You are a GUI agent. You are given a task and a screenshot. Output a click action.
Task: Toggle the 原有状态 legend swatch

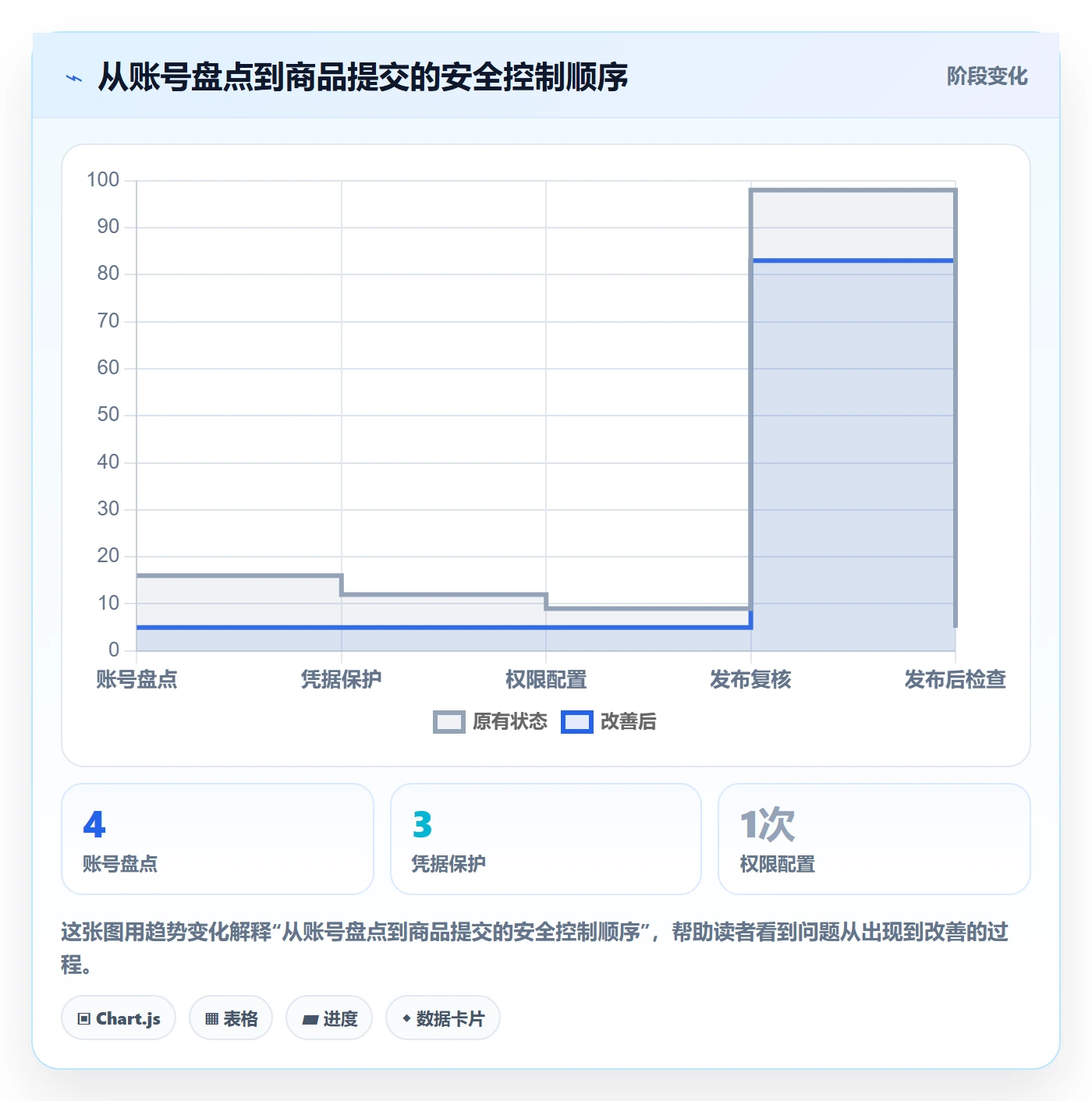point(449,722)
